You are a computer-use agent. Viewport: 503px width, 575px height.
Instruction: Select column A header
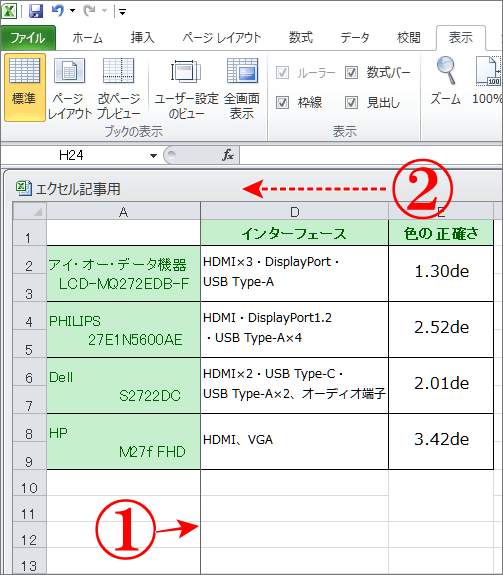click(x=124, y=211)
